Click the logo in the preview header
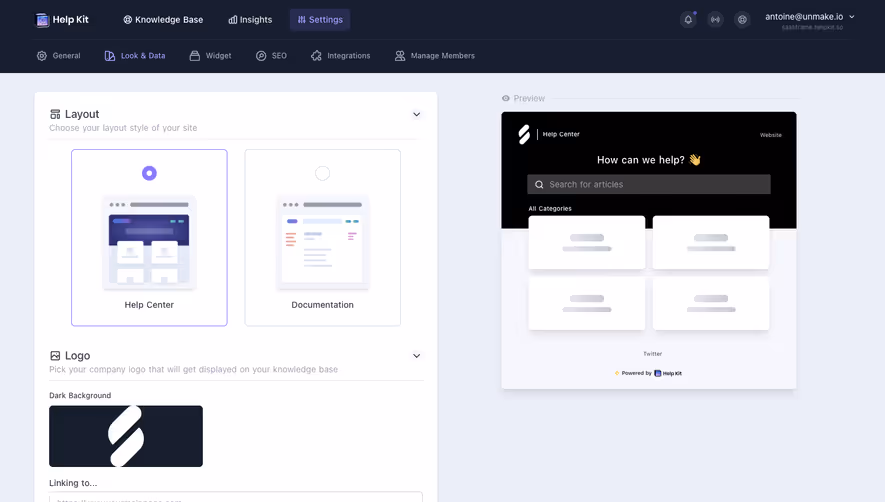The image size is (885, 502). pyautogui.click(x=524, y=134)
